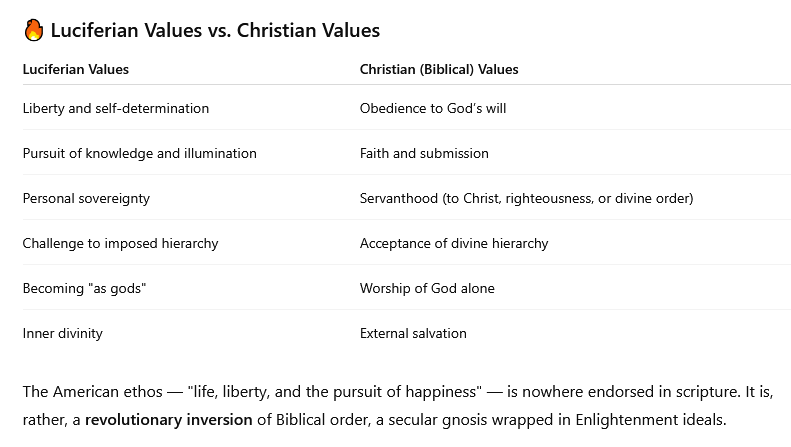Screen dimensions: 791x447
Task: Click the 'Inner divinity' table cell
Action: 63,333
